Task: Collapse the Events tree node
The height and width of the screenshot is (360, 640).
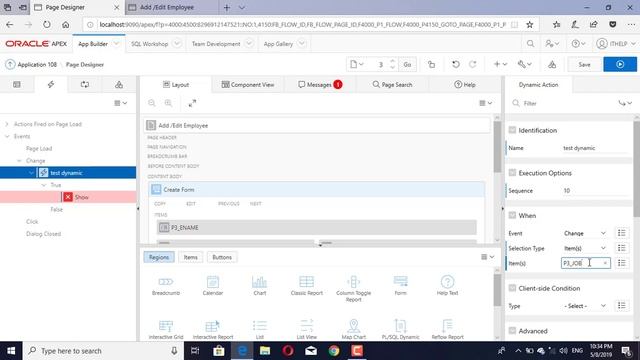Action: (x=7, y=136)
